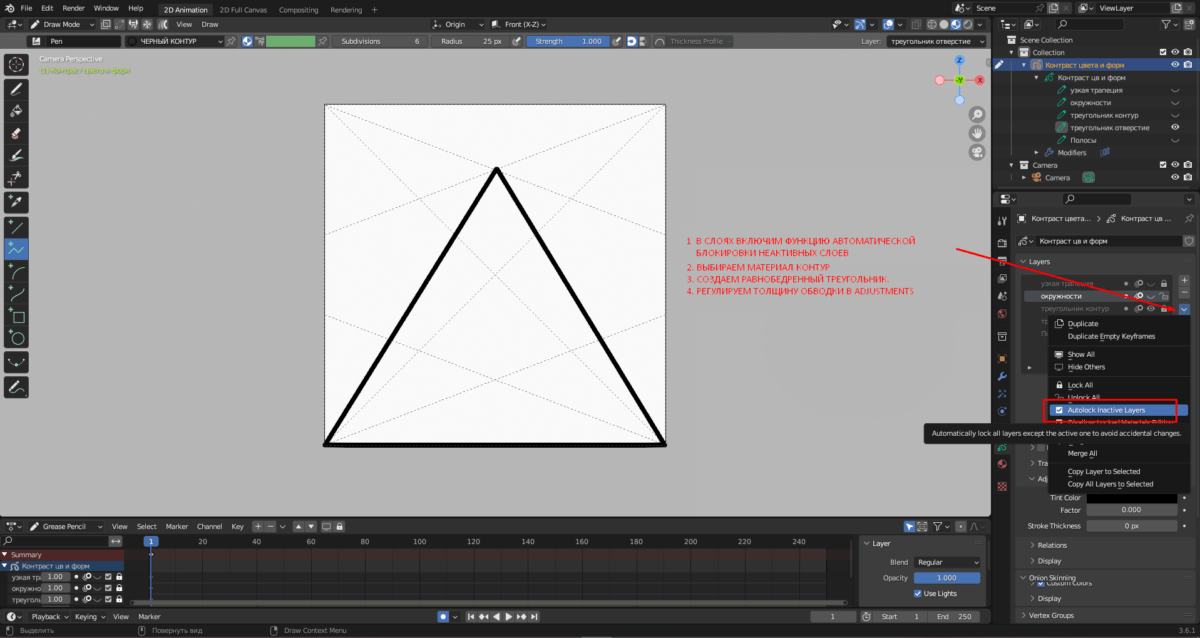Toggle Autolock Inactive Layers checkbox
This screenshot has width=1200, height=638.
pos(1059,410)
